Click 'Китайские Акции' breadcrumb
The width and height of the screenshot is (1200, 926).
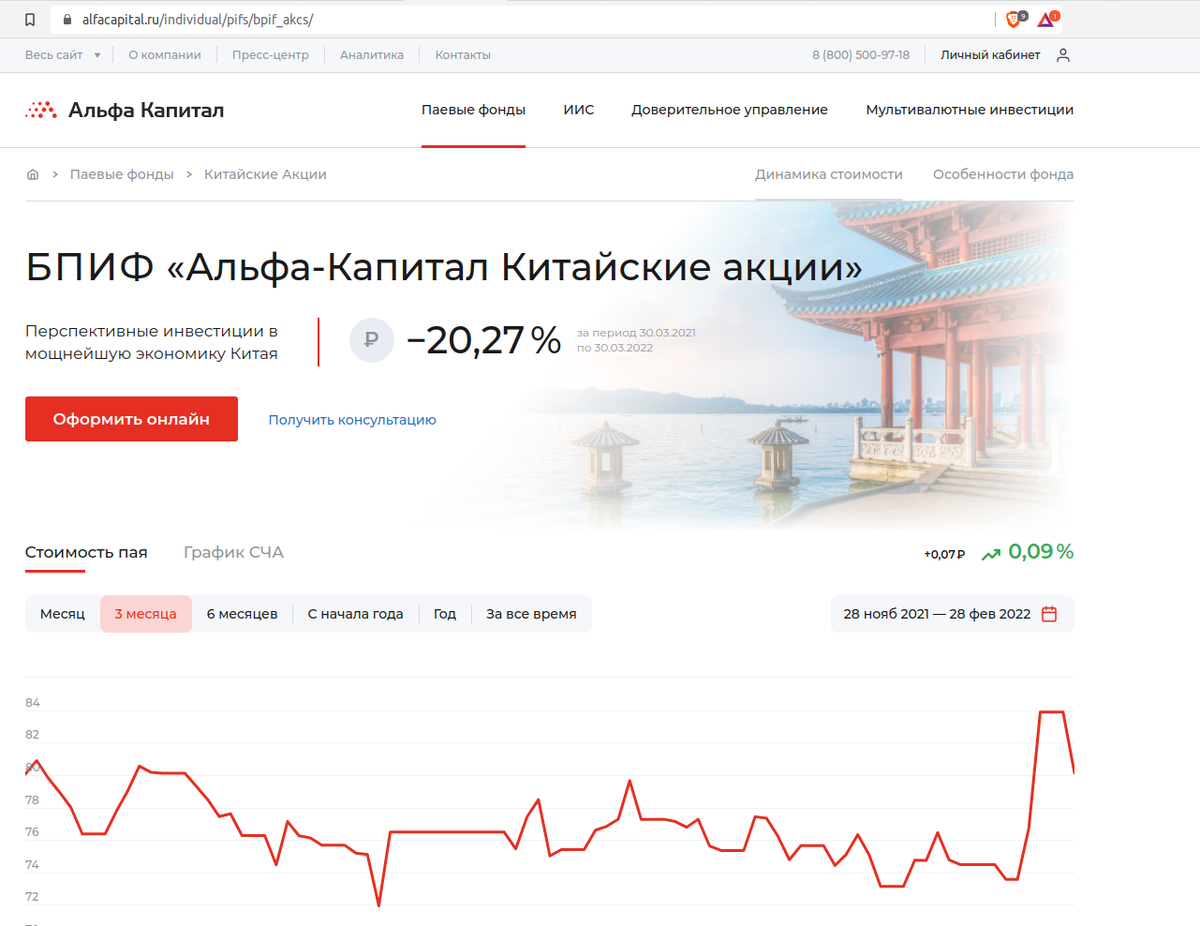tap(265, 174)
